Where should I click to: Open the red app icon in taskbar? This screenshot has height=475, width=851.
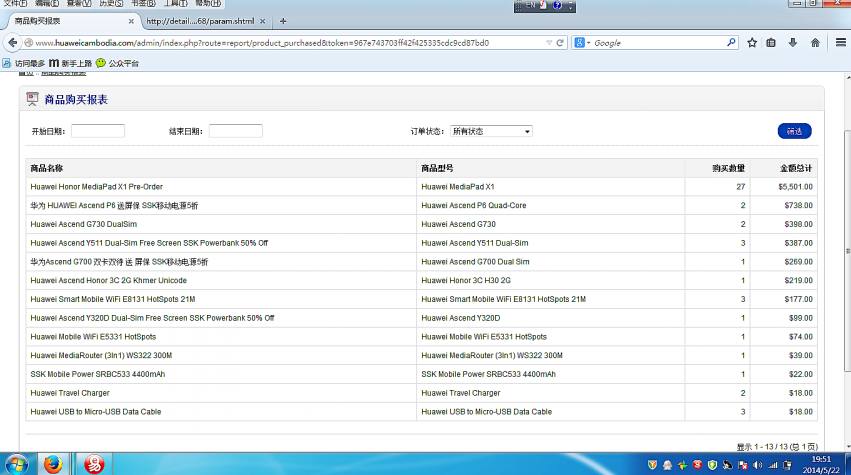click(93, 465)
